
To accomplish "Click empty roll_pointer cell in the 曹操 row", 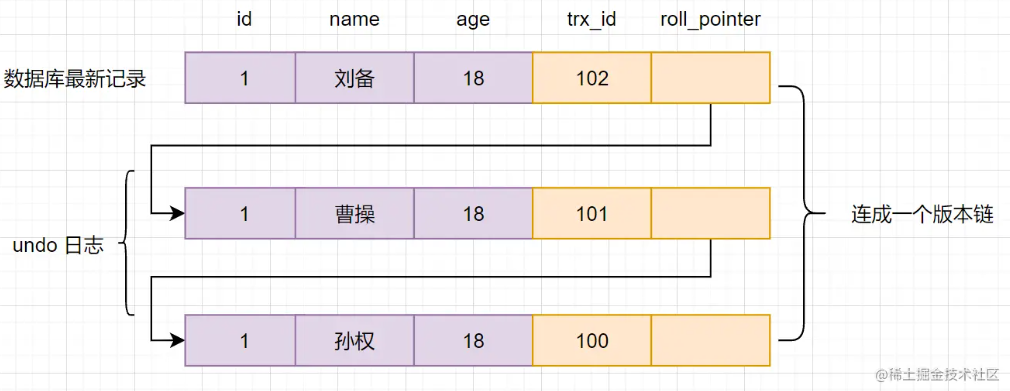I will [710, 213].
